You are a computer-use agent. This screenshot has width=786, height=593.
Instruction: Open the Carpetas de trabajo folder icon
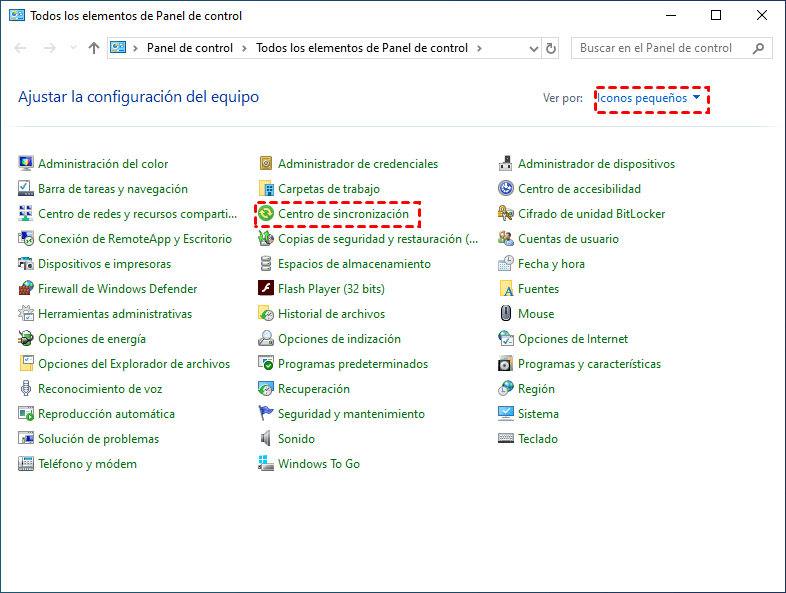(x=266, y=188)
